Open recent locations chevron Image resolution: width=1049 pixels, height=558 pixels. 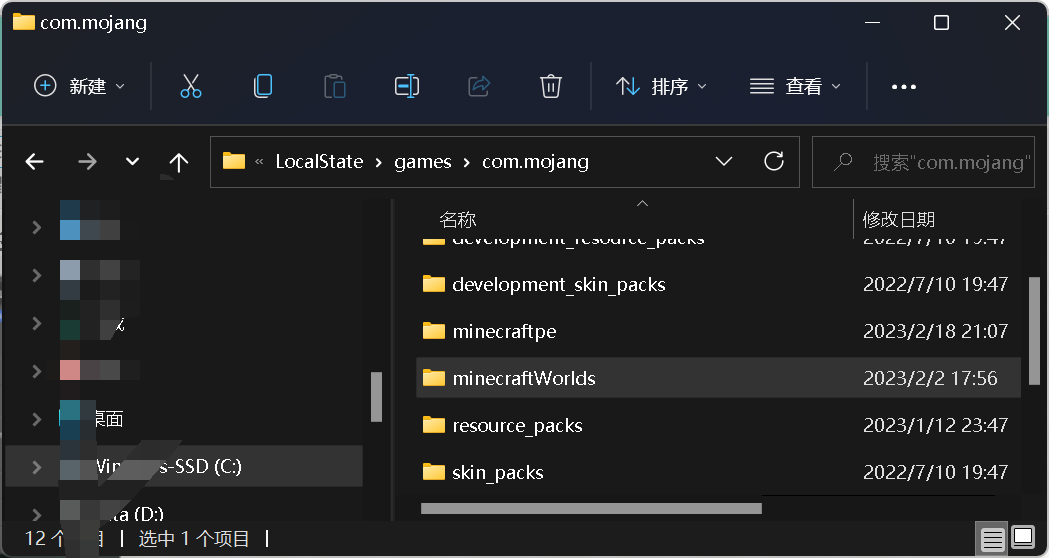[x=132, y=161]
